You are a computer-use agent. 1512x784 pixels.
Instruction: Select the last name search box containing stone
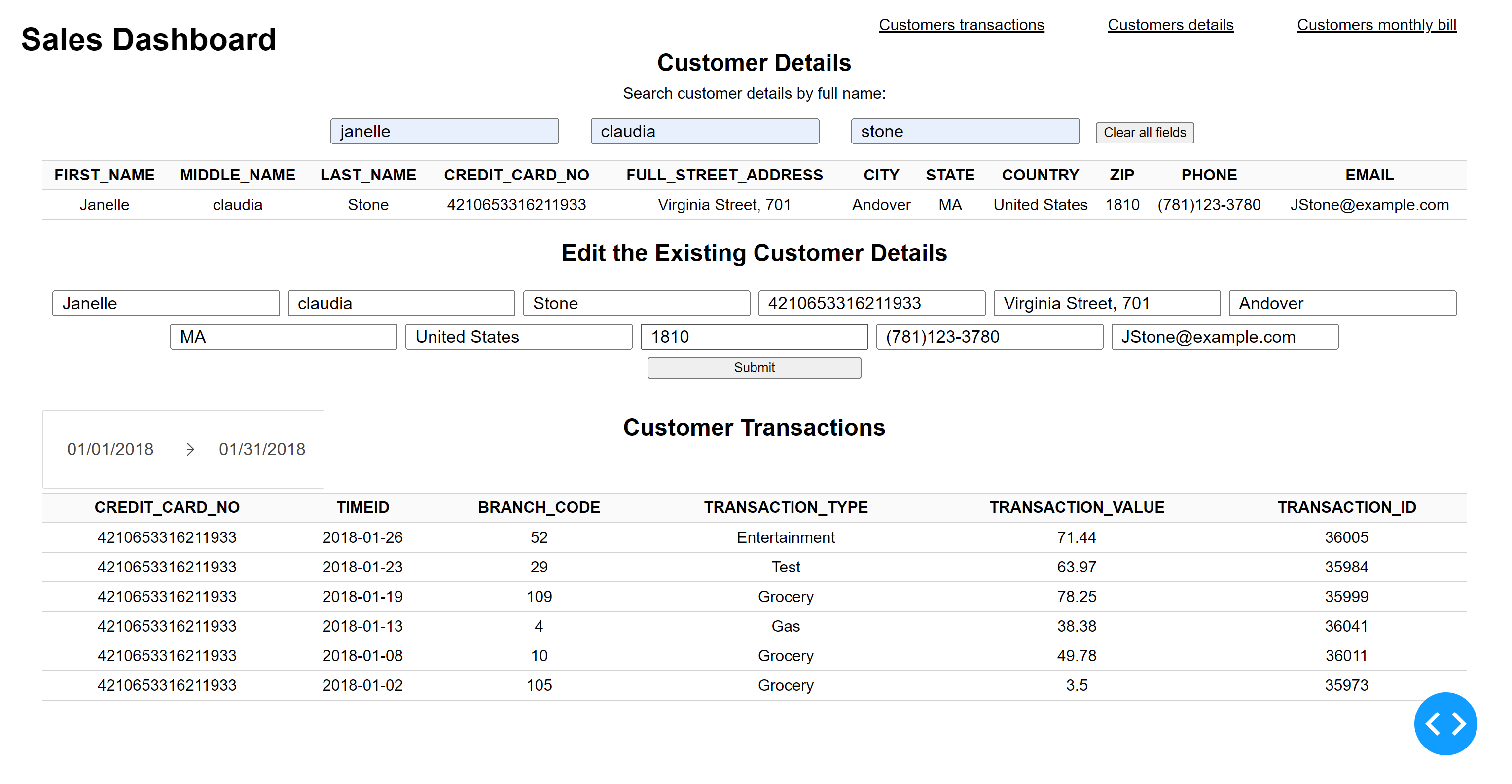click(x=965, y=131)
